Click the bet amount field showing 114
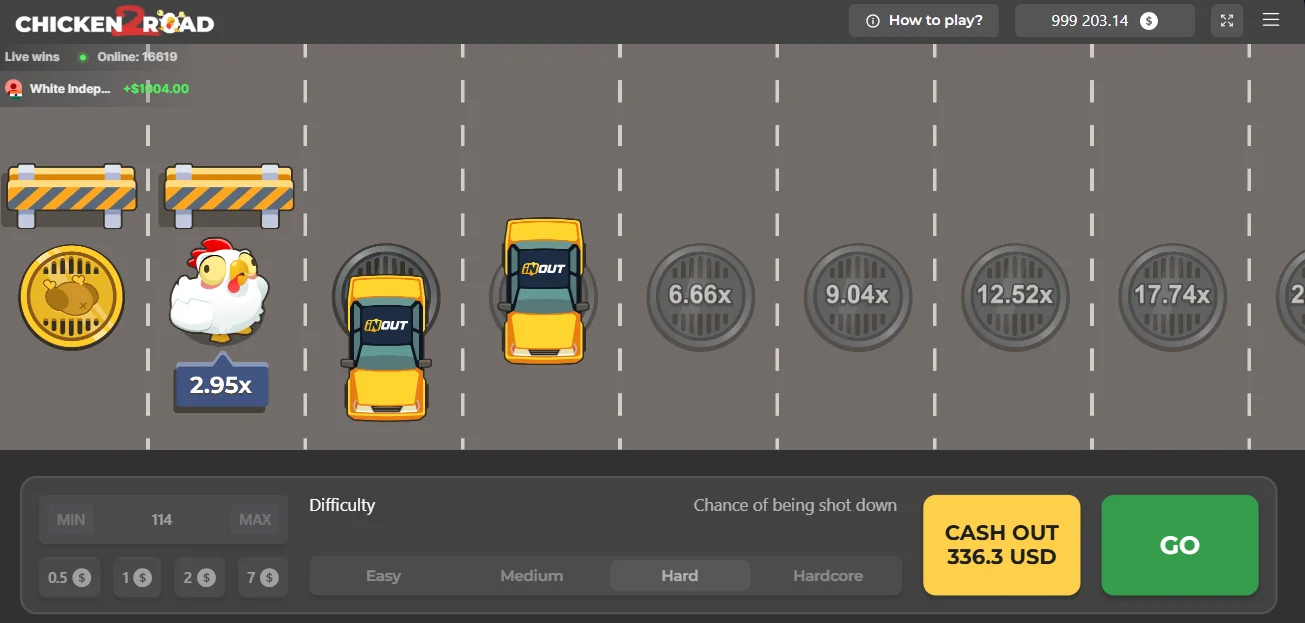Screen dimensions: 1305x623 pyautogui.click(x=162, y=520)
